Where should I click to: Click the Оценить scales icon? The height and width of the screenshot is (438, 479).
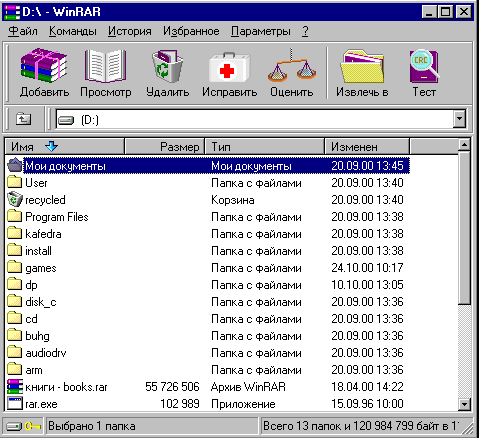(292, 65)
